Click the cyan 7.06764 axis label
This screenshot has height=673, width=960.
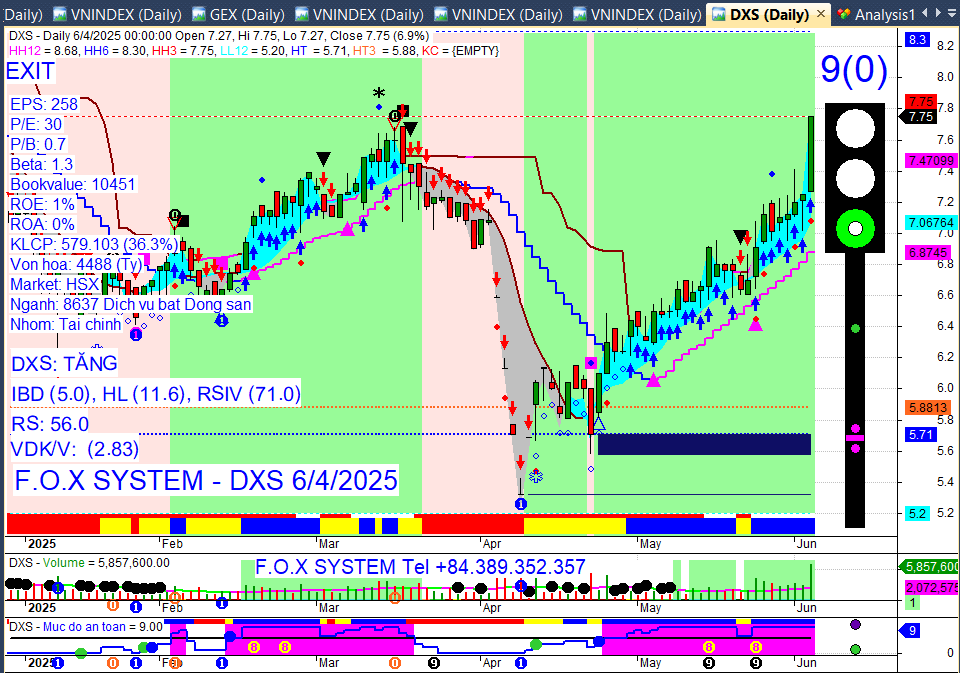coord(931,223)
